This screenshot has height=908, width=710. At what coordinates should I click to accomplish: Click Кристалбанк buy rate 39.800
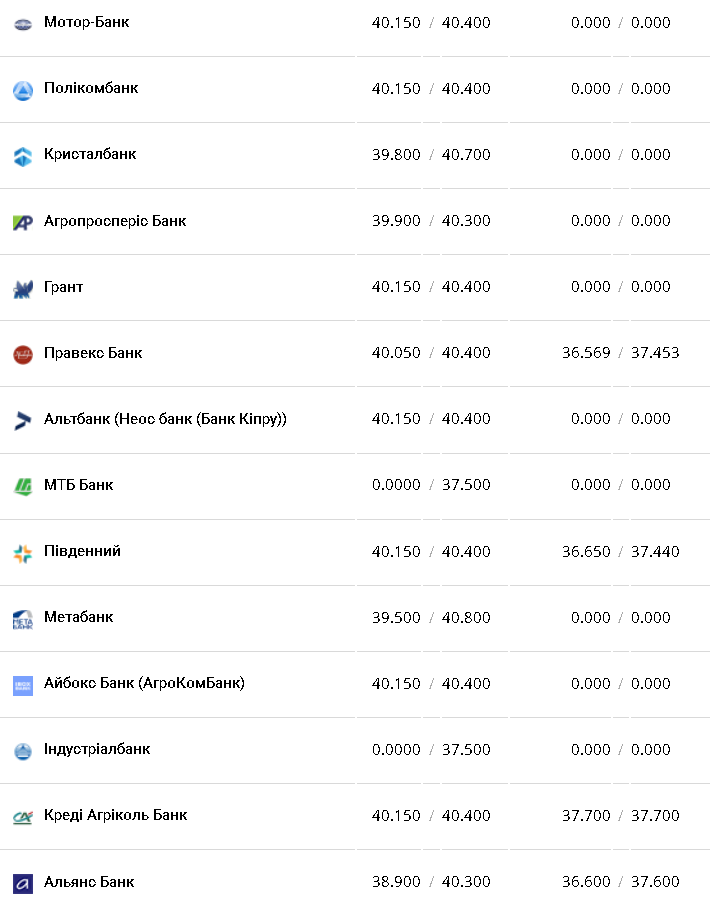tap(396, 155)
